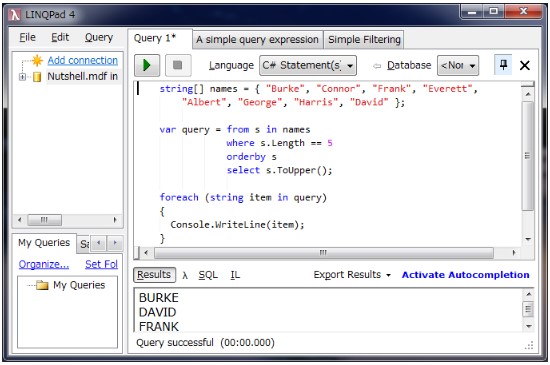
Task: Click results pane scroll up arrow
Action: 529,294
